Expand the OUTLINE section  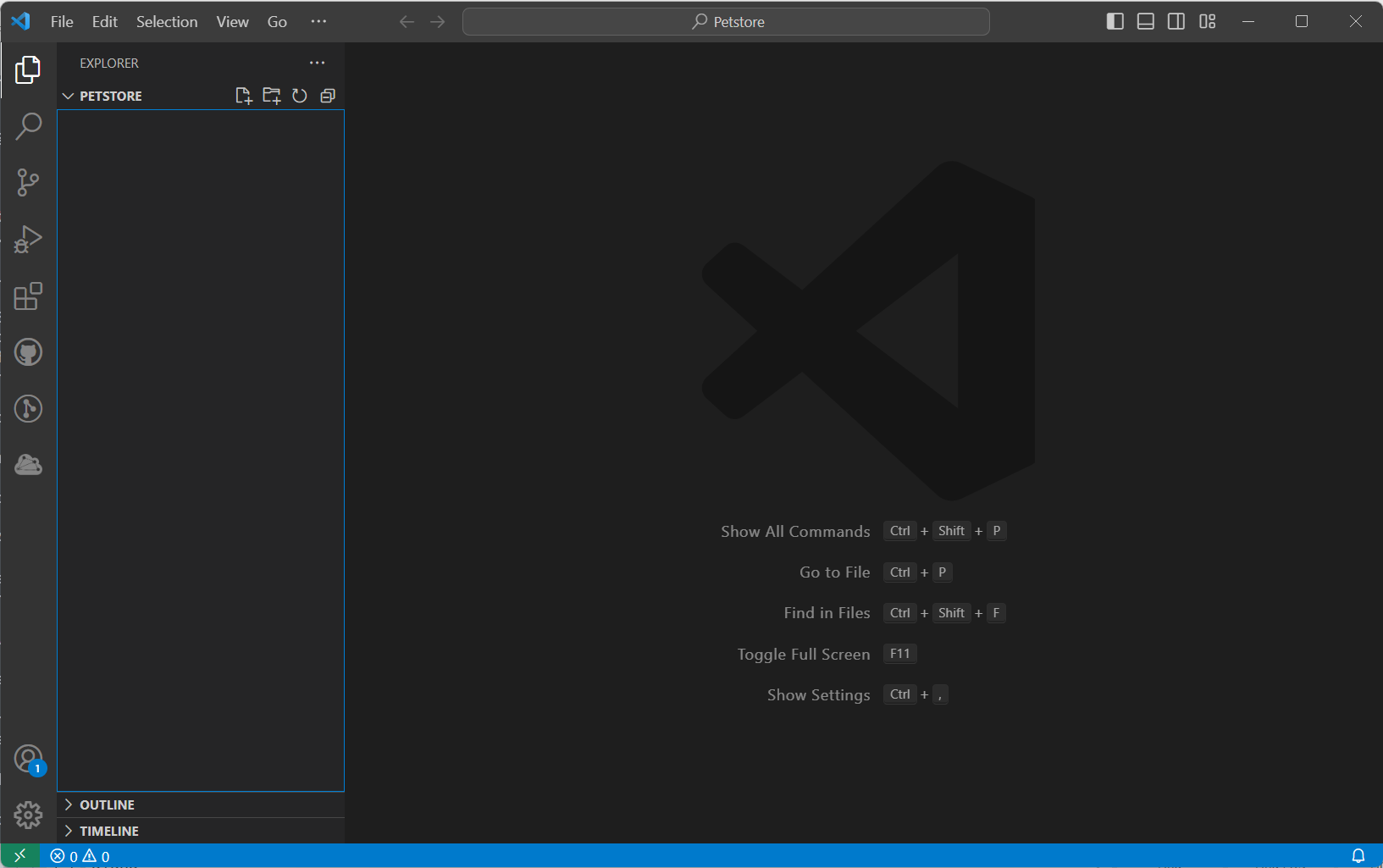coord(201,804)
